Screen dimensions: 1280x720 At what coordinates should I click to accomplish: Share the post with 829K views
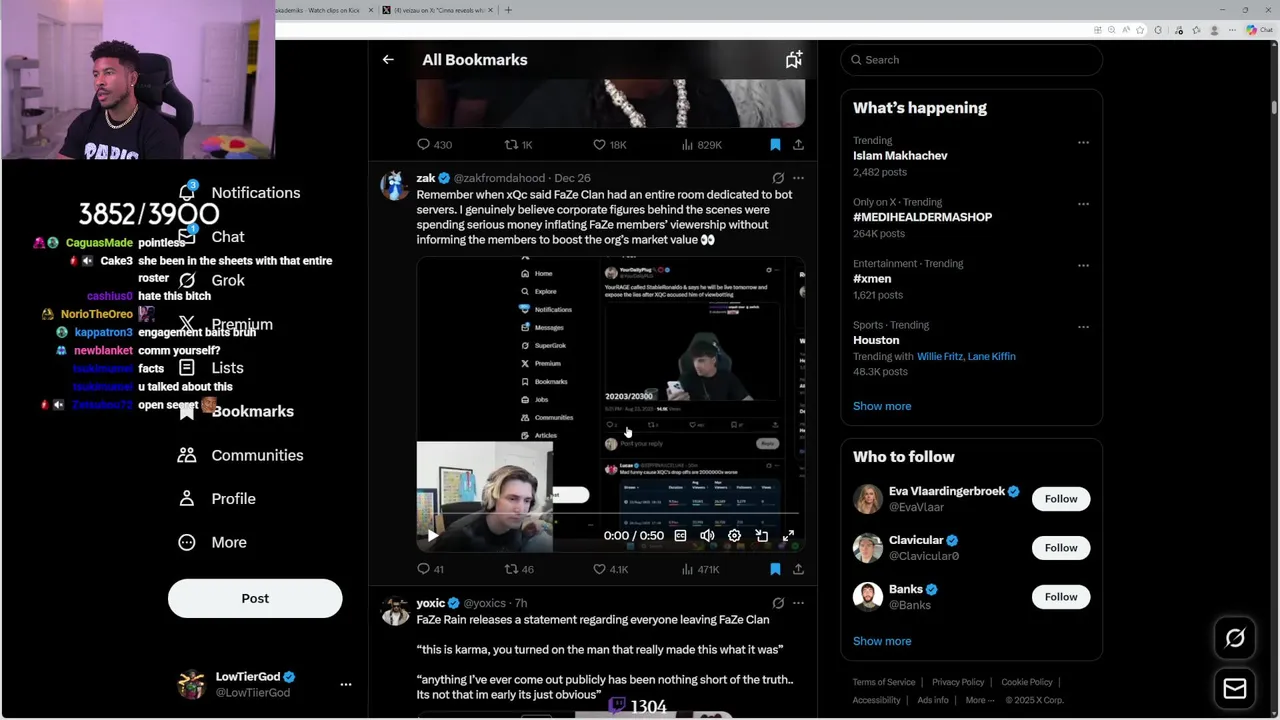(798, 145)
